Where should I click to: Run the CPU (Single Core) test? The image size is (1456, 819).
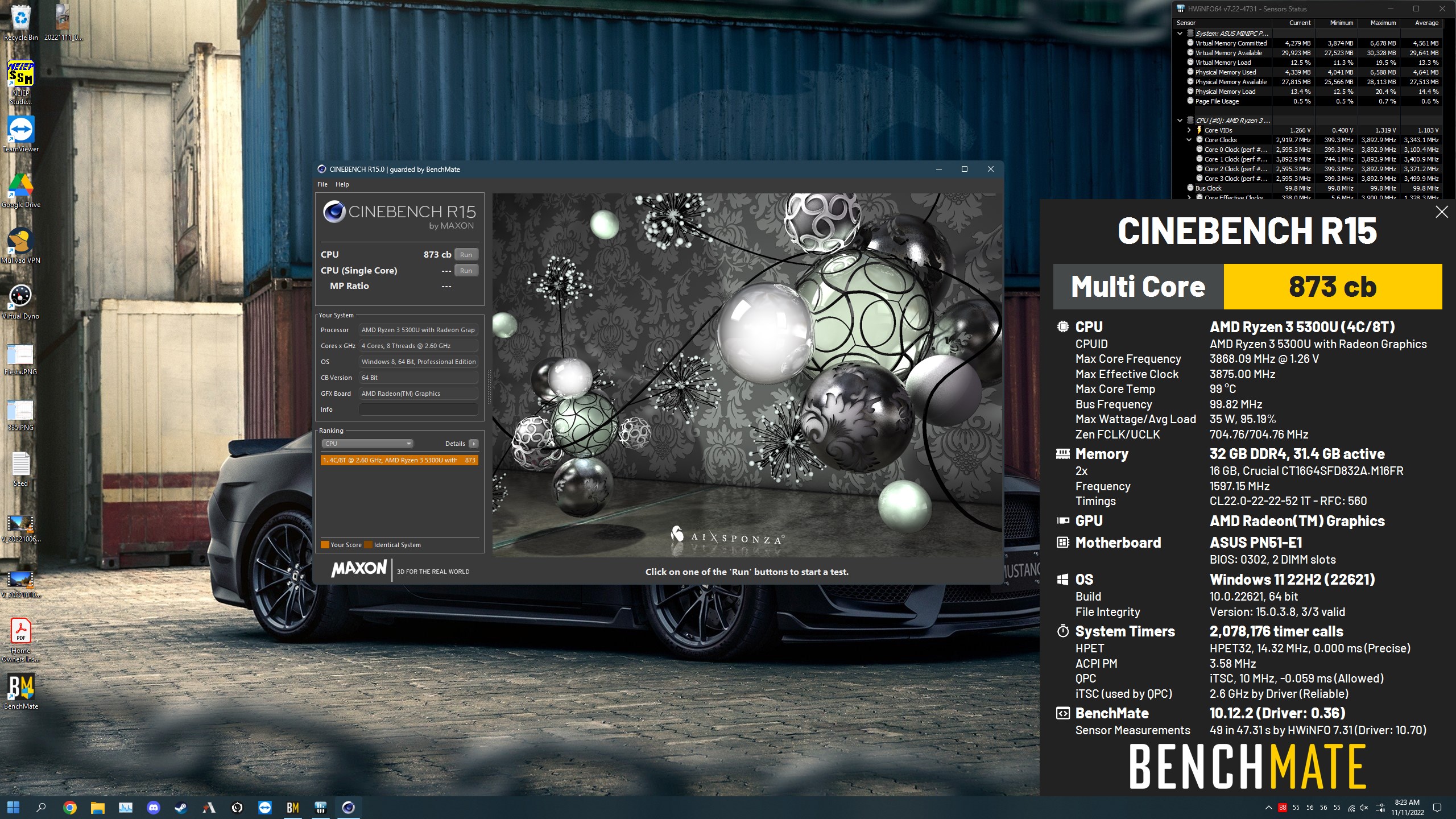point(466,270)
